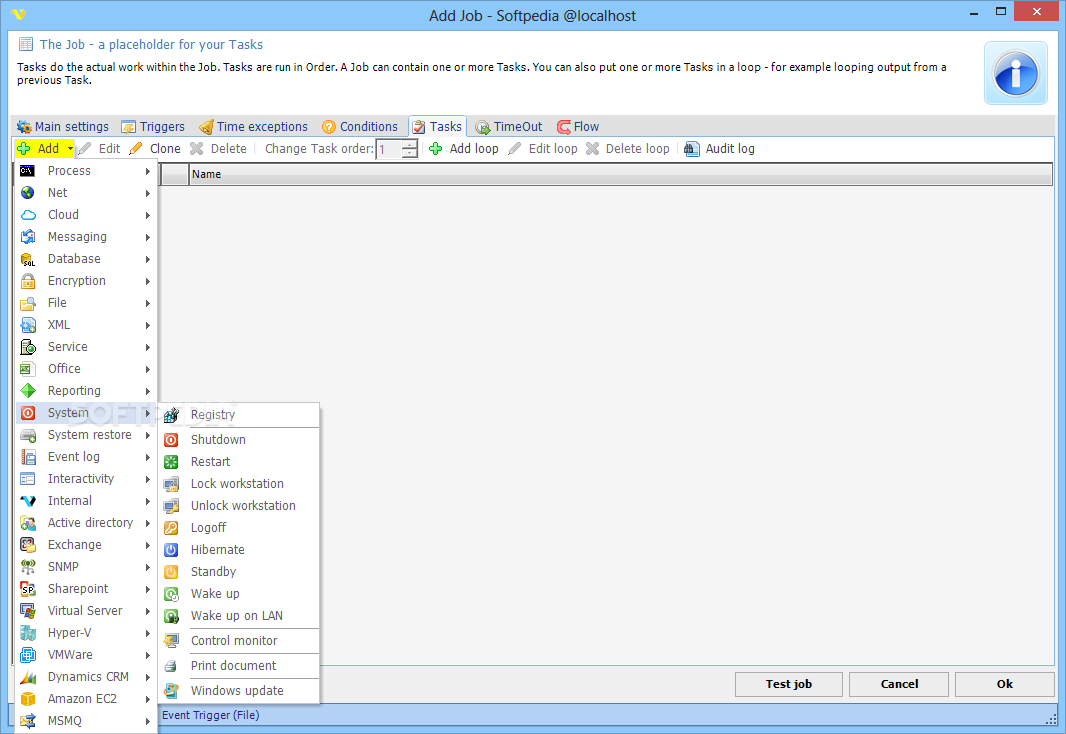Click Delete loop in toolbar

coord(627,149)
